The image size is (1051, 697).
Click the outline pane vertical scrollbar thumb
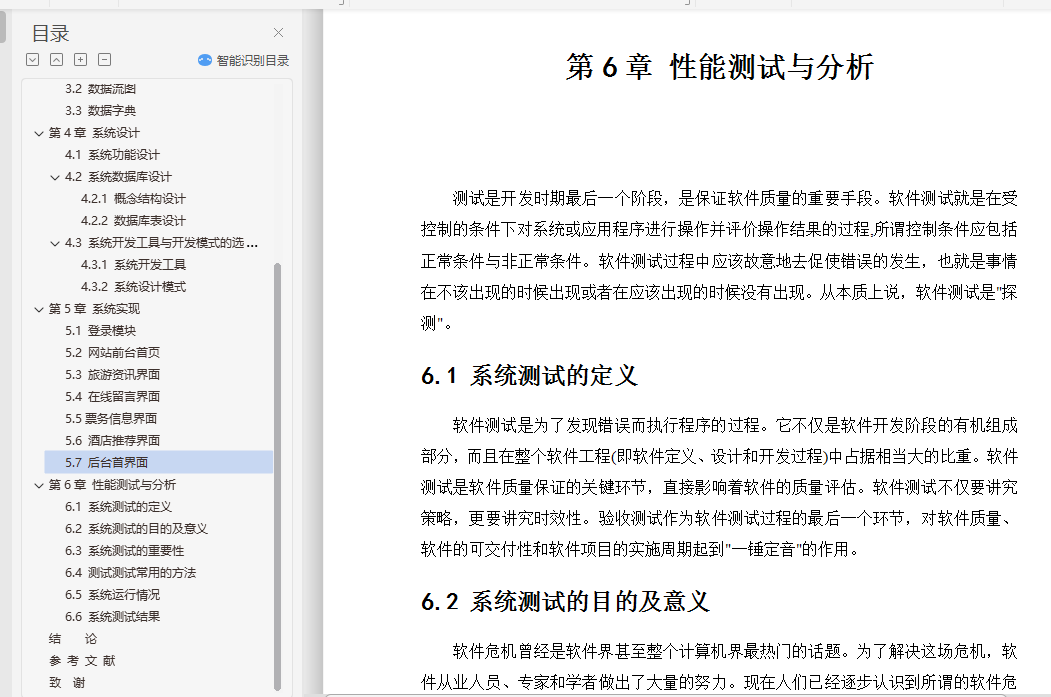pyautogui.click(x=277, y=477)
